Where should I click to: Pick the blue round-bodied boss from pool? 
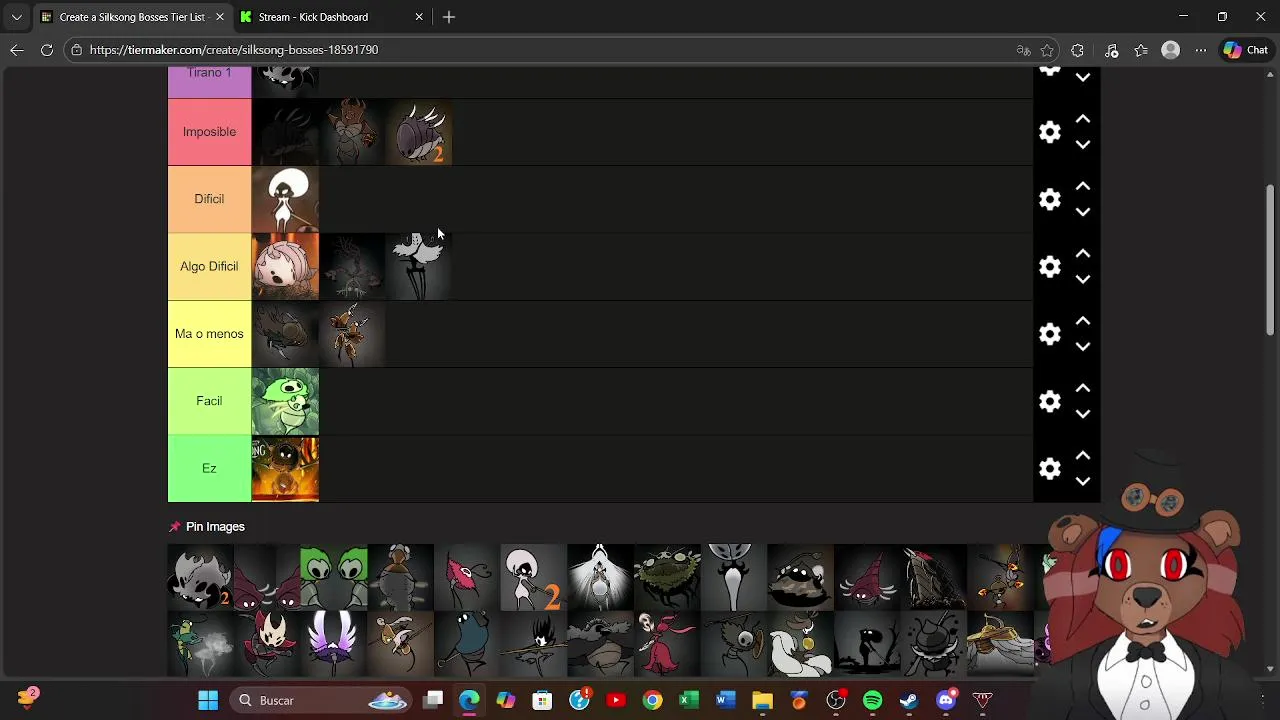pos(467,644)
